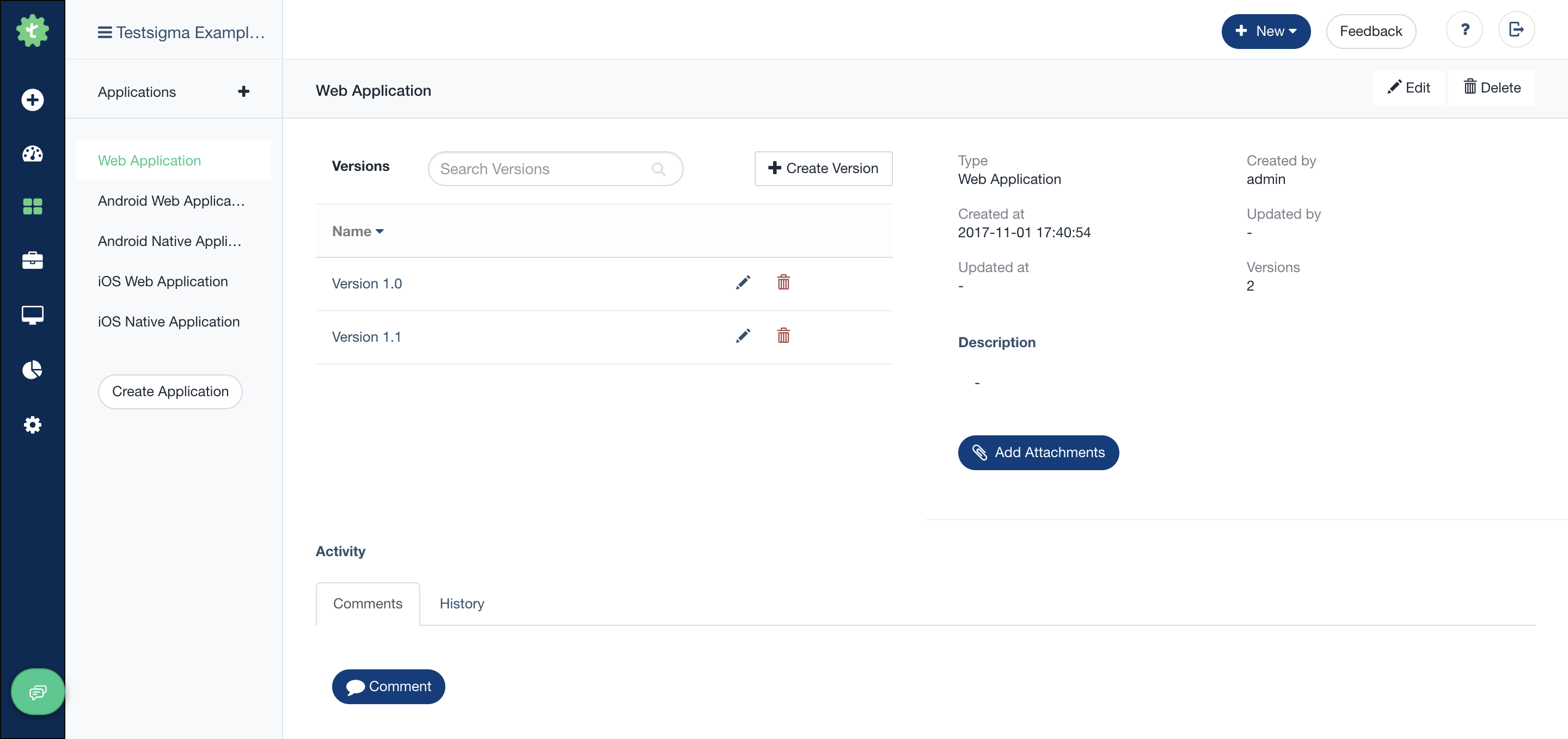Click the briefcase icon in left sidebar
1568x739 pixels.
32,260
